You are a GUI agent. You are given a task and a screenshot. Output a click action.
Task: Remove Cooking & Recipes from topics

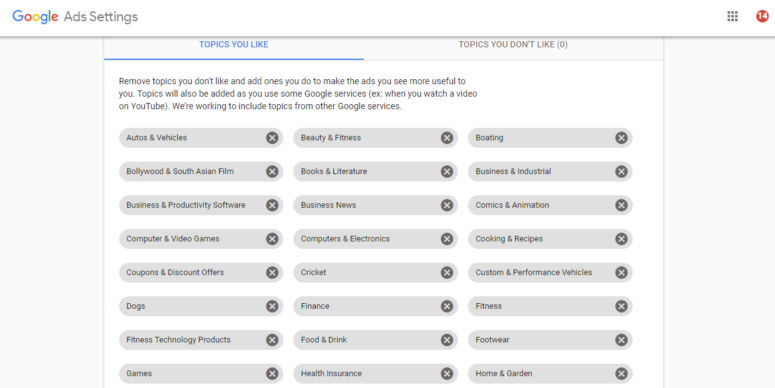(621, 239)
